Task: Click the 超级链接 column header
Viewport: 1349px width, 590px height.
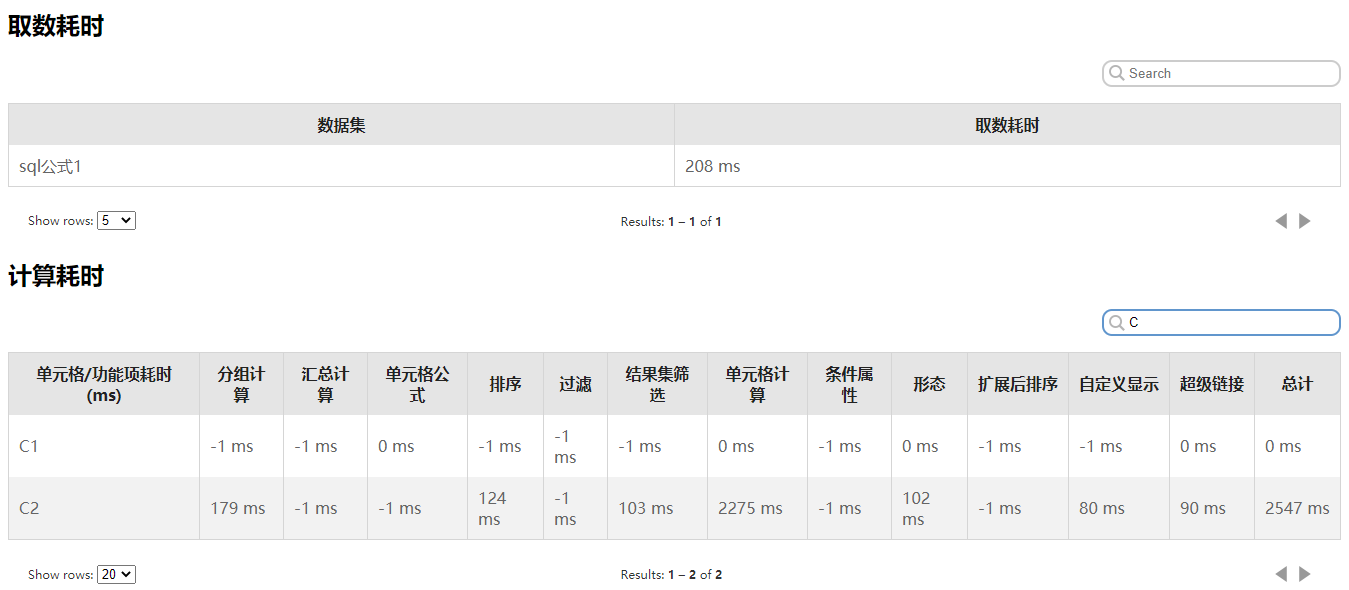Action: pyautogui.click(x=1211, y=384)
